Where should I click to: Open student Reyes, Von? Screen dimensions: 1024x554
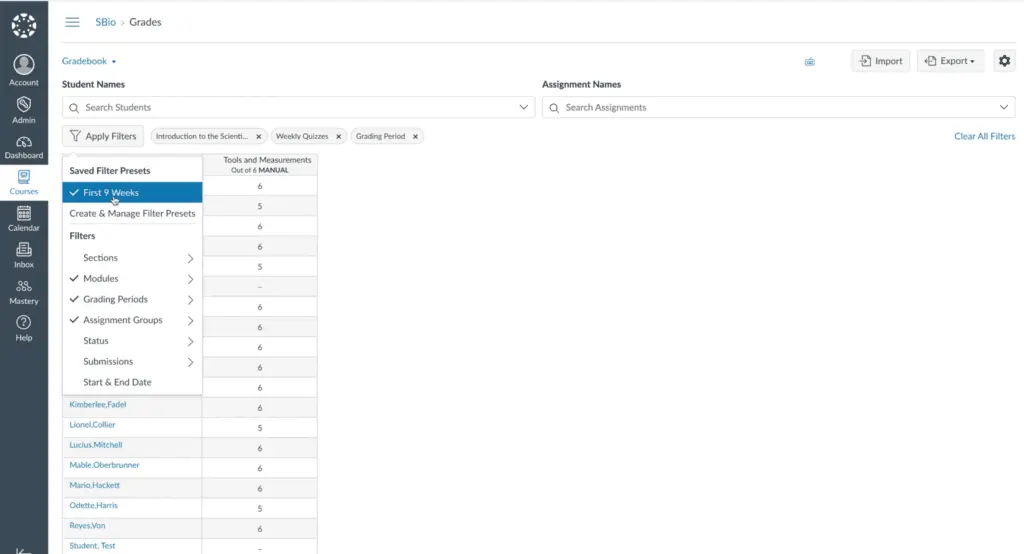pos(87,526)
